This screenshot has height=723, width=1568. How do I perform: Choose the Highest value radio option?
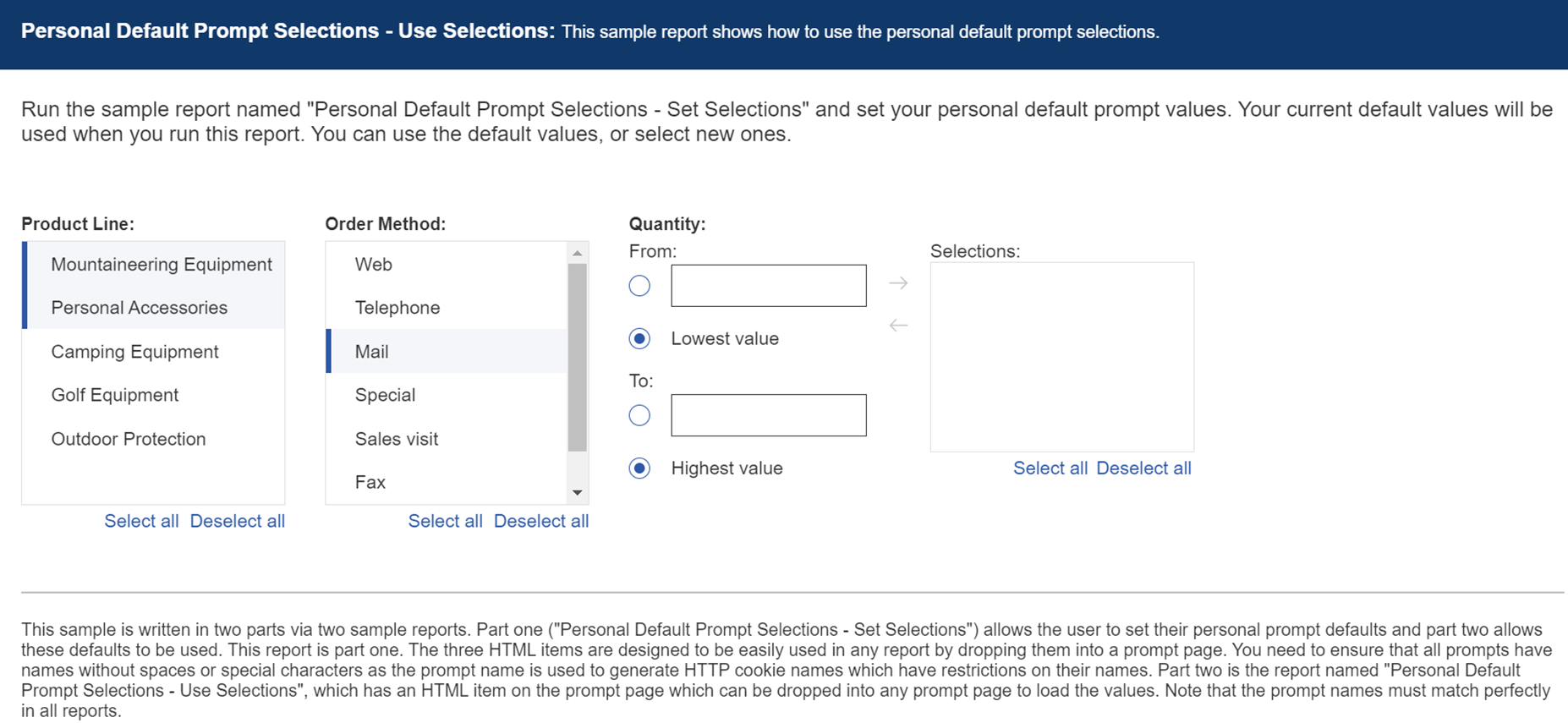coord(639,468)
